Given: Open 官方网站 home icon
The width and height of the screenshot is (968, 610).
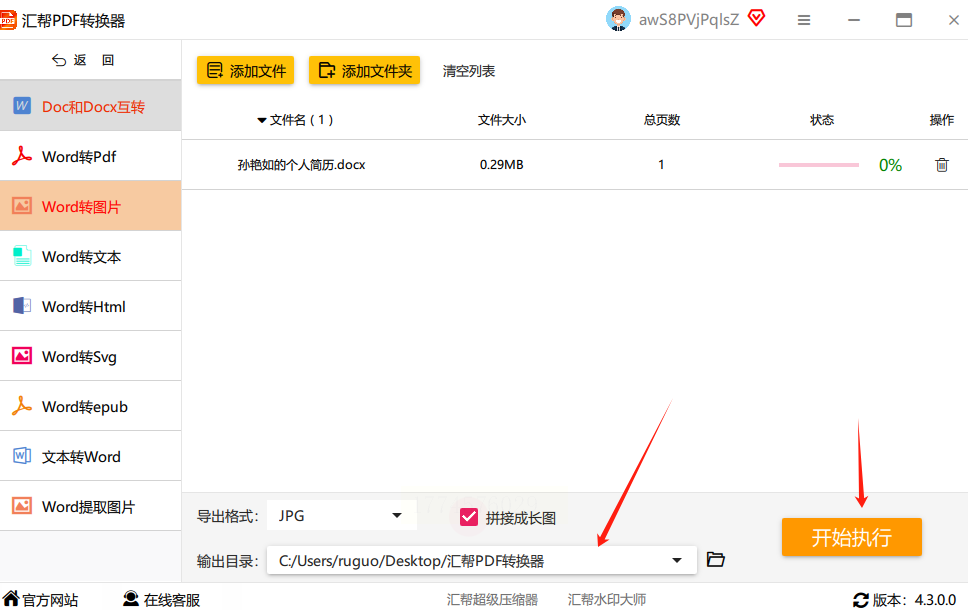Looking at the screenshot, I should [x=11, y=598].
